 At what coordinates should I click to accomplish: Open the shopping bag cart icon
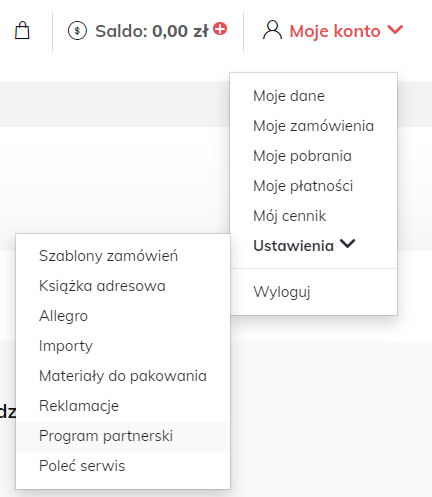(22, 31)
